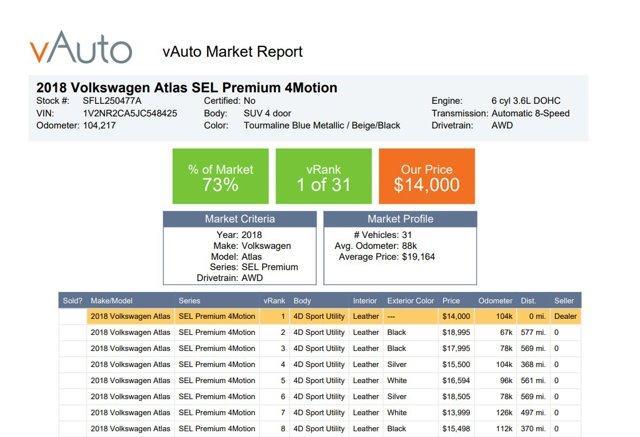Click the orange Our Price tile

(x=426, y=176)
